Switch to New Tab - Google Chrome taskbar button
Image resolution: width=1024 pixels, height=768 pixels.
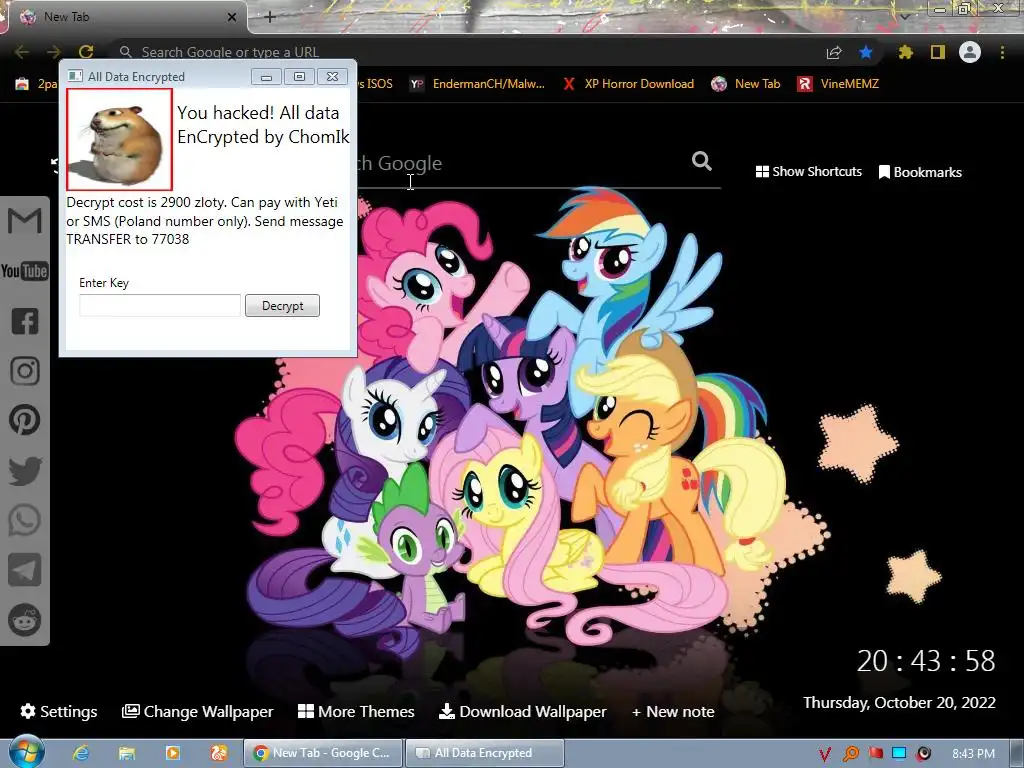click(323, 753)
